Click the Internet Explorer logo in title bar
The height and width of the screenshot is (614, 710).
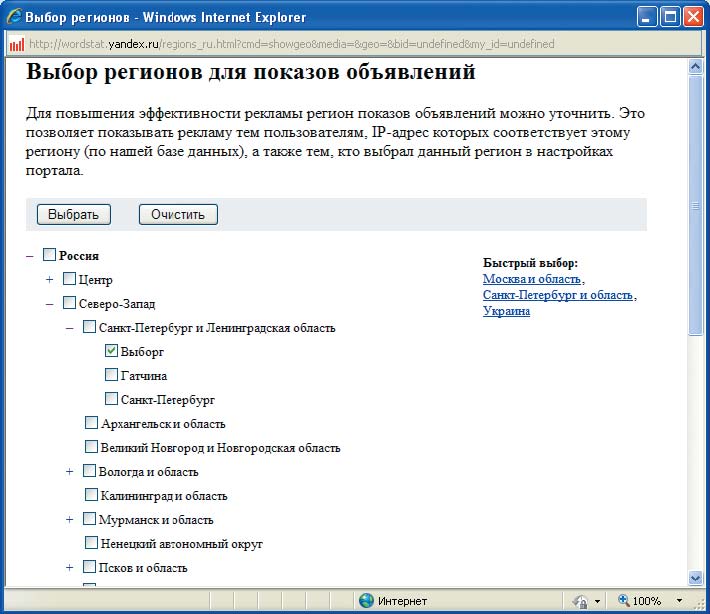13,17
